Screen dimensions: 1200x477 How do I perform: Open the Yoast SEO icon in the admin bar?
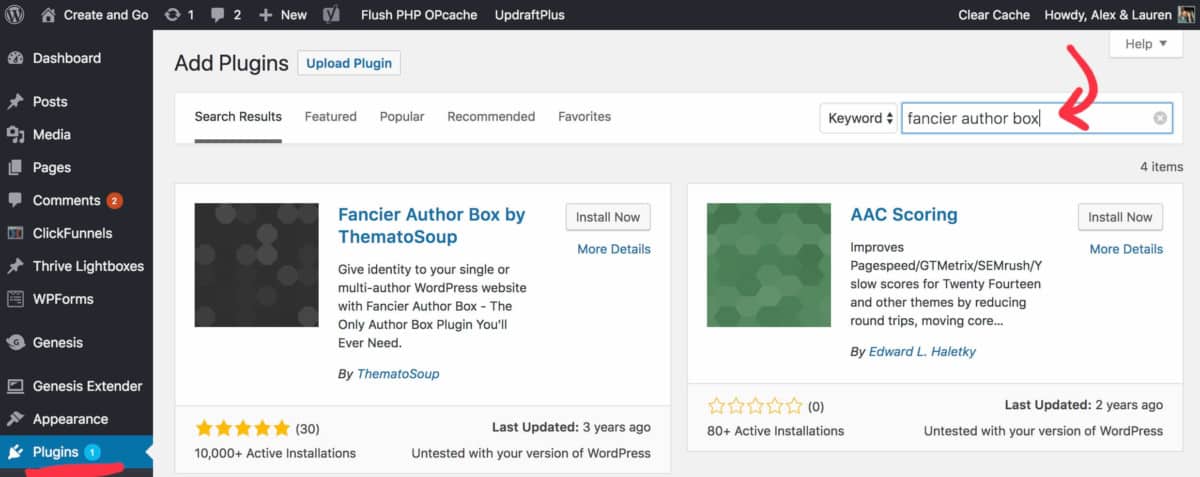click(x=330, y=15)
